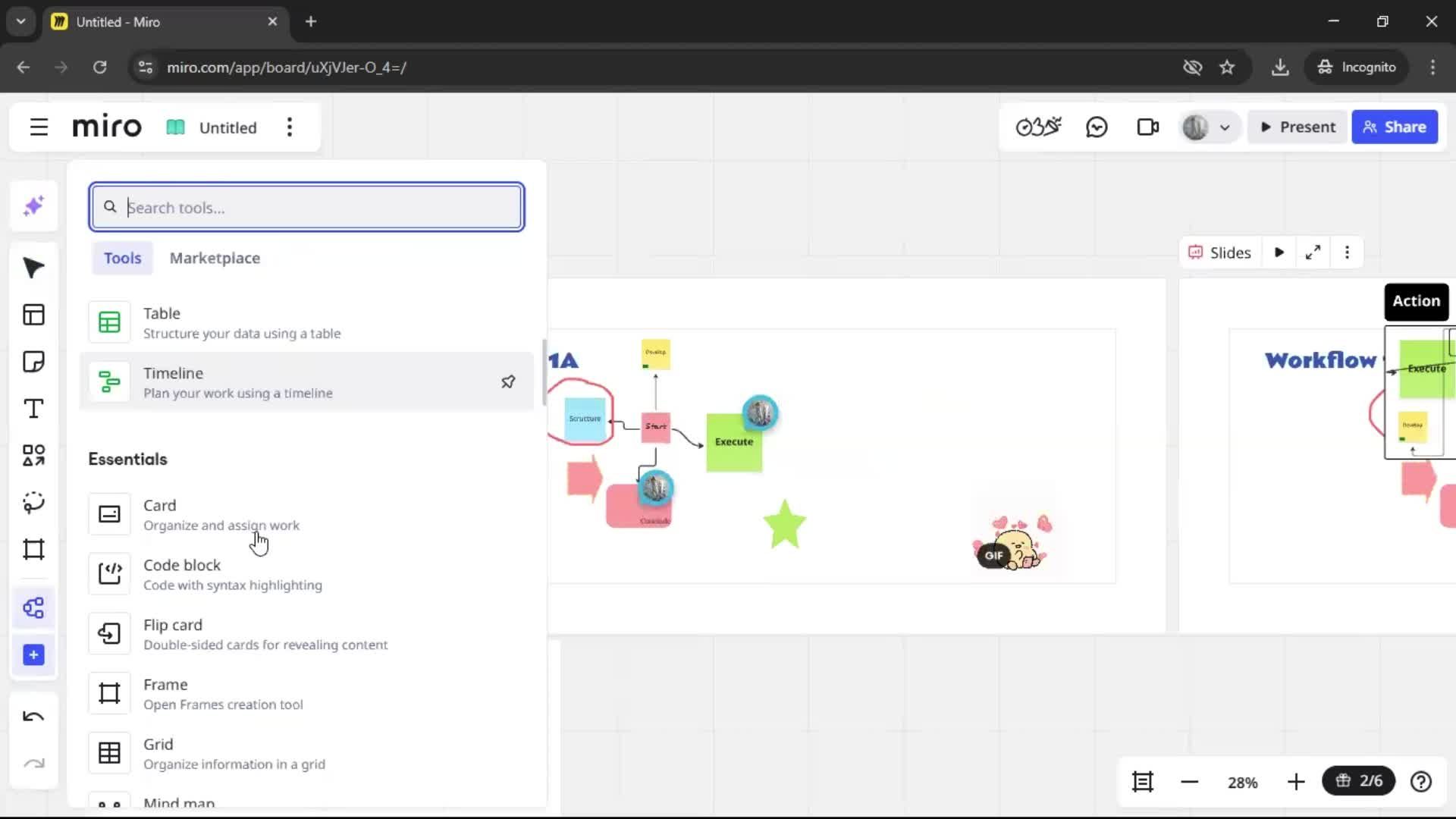
Task: Expand the collaborator avatar dropdown
Action: (x=1225, y=127)
